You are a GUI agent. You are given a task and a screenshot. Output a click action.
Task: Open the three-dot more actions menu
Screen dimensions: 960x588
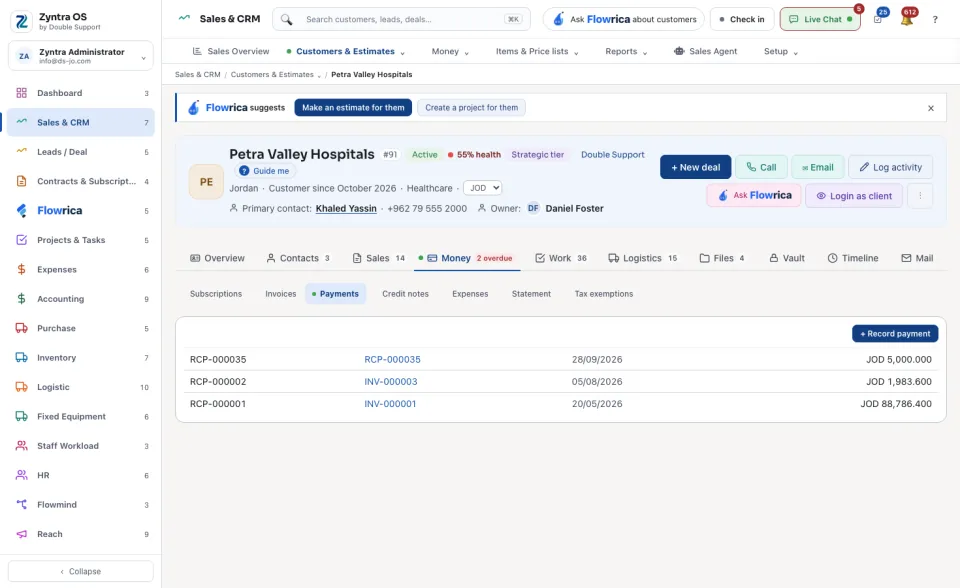click(920, 196)
